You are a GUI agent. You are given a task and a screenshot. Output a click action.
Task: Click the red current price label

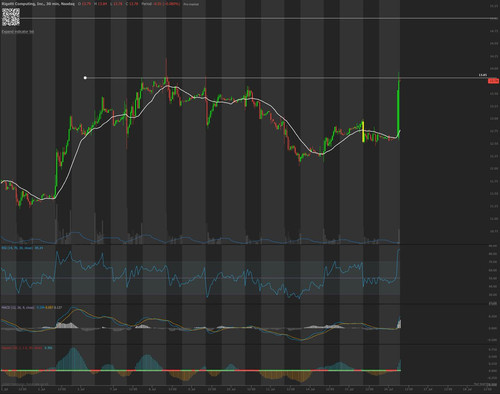pyautogui.click(x=493, y=81)
